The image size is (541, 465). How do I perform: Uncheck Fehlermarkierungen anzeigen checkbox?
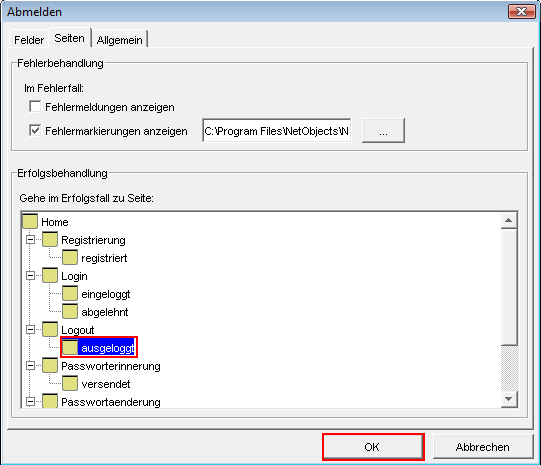[x=35, y=130]
